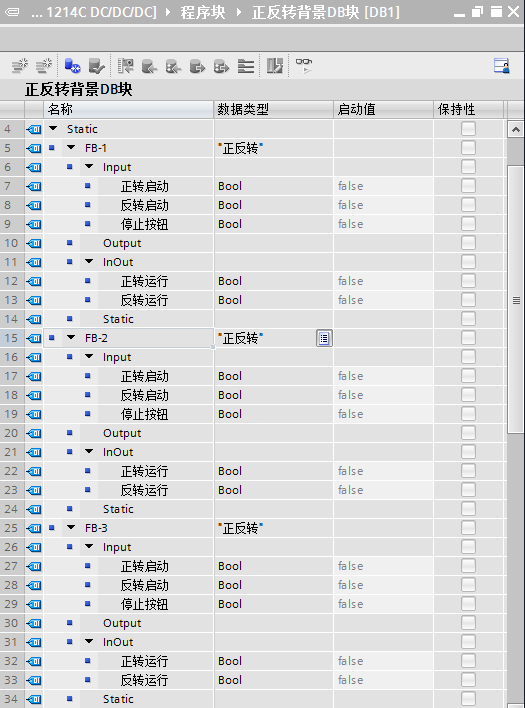525x708 pixels.
Task: Open the data type picker for FB-2
Action: [324, 338]
